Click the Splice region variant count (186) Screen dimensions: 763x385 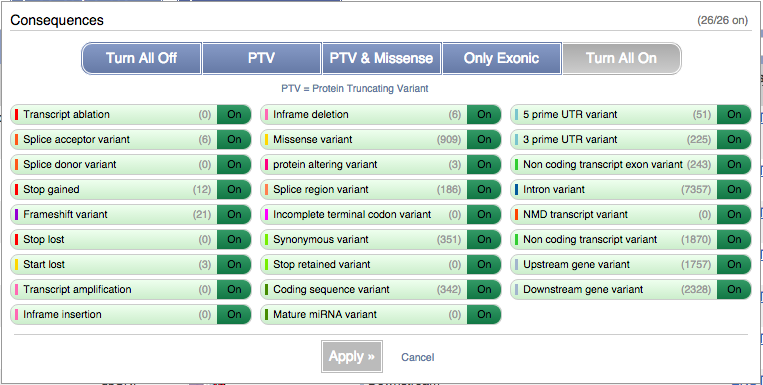click(x=449, y=189)
